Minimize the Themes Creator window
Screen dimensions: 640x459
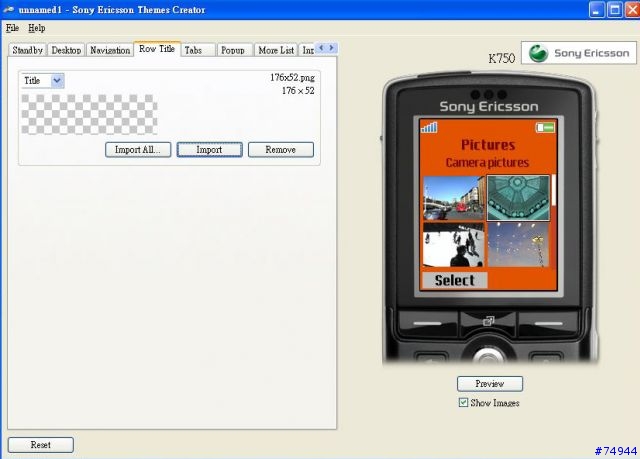(596, 9)
